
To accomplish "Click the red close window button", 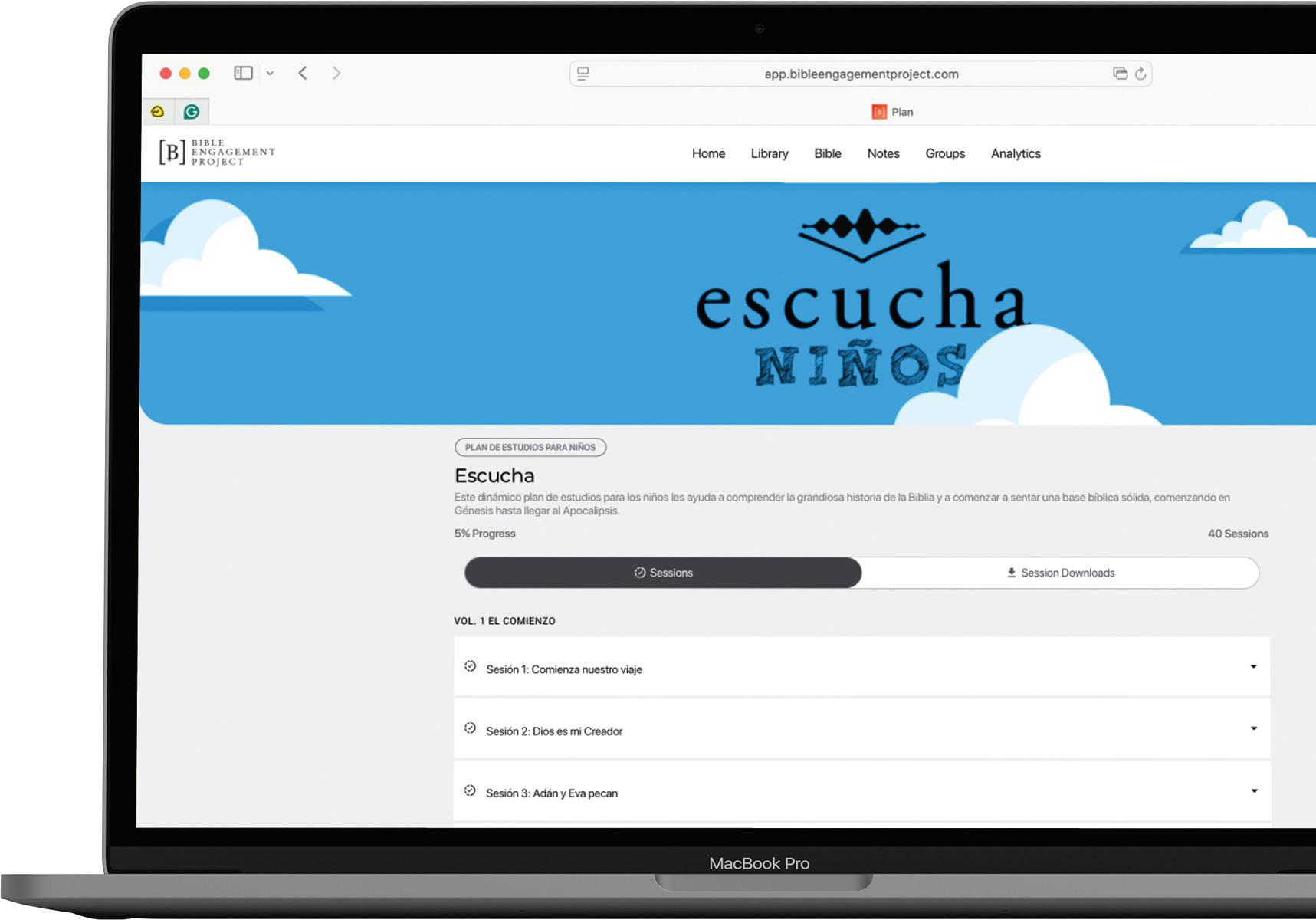I will click(165, 74).
